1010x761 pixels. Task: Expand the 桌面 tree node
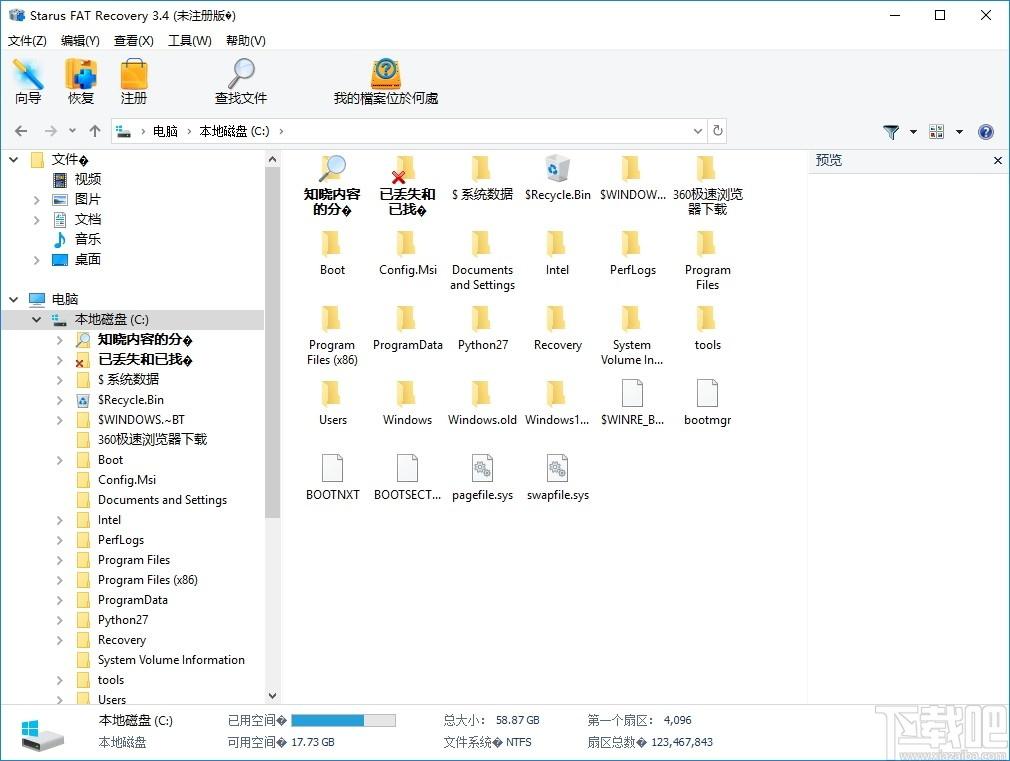[x=37, y=260]
